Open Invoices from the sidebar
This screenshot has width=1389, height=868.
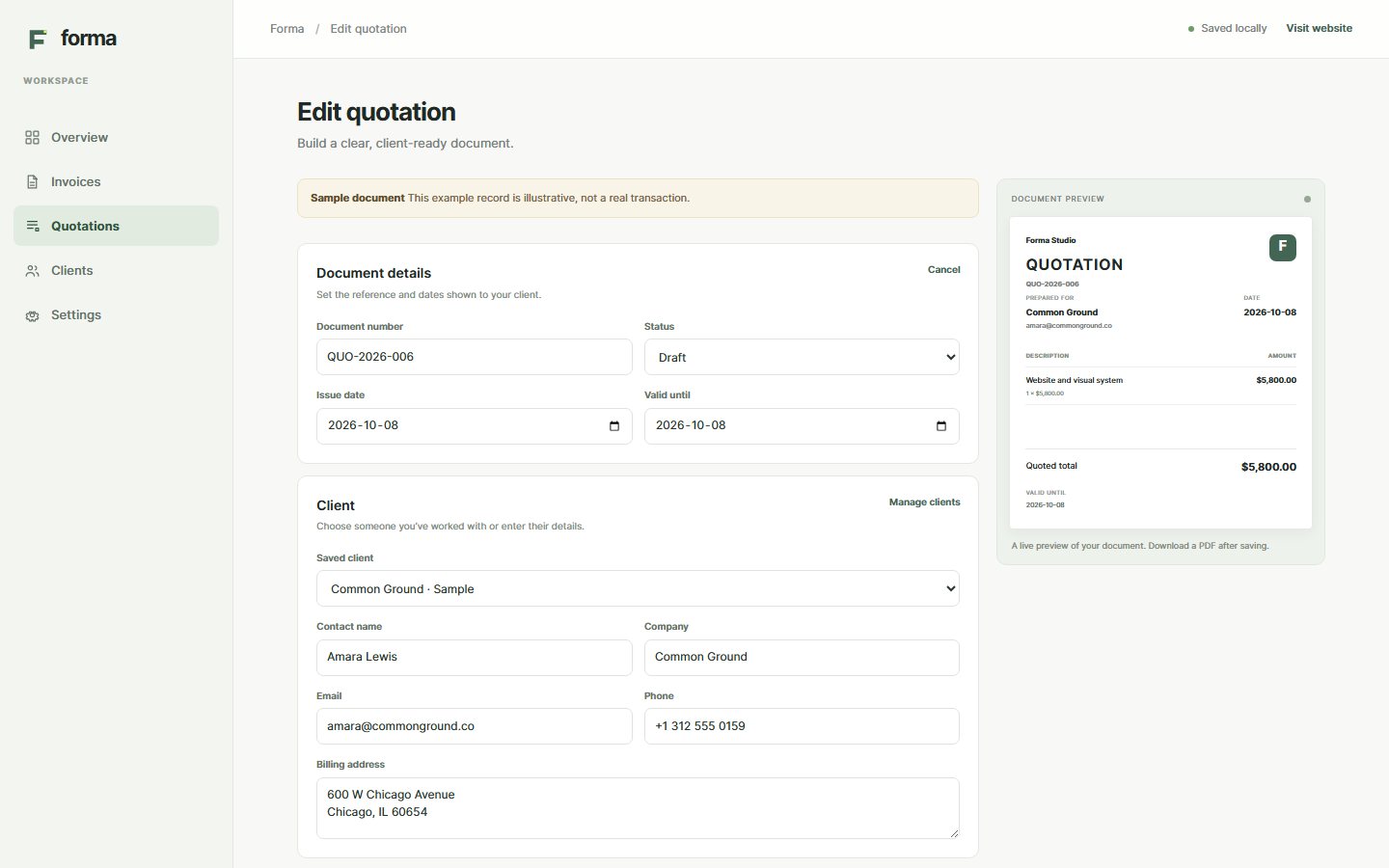click(x=116, y=182)
